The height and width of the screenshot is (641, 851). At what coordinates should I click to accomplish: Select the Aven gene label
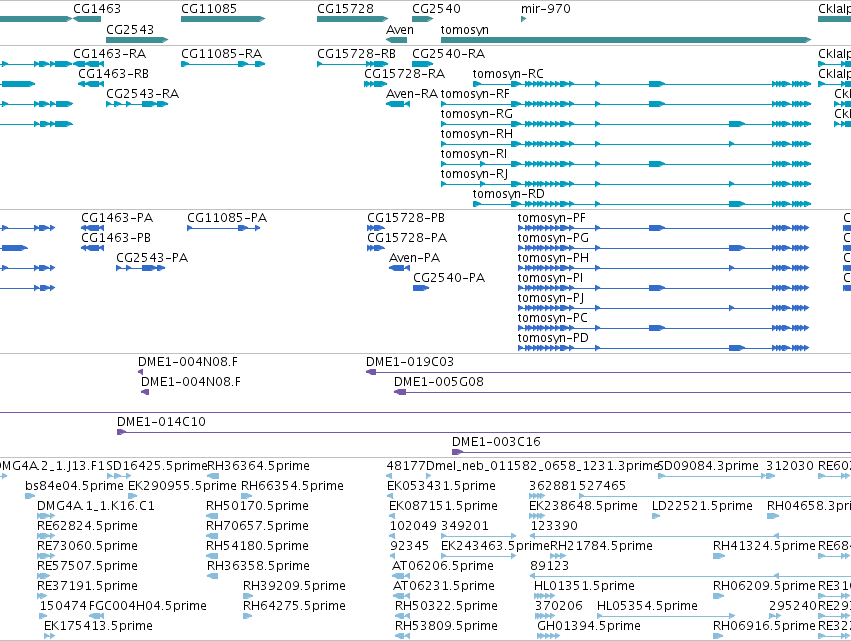[x=399, y=29]
